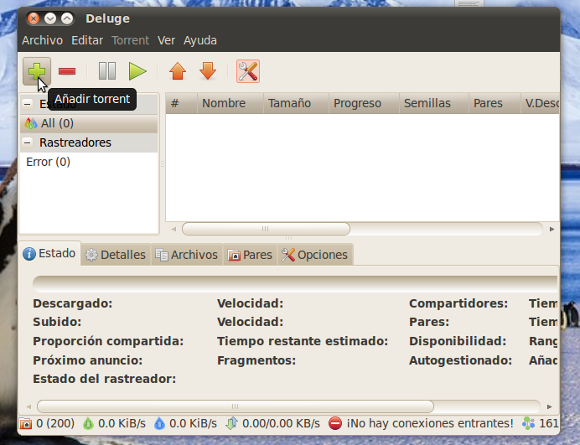The image size is (580, 445).
Task: Click the status panel horizontal scrollbar thumb
Action: click(235, 407)
